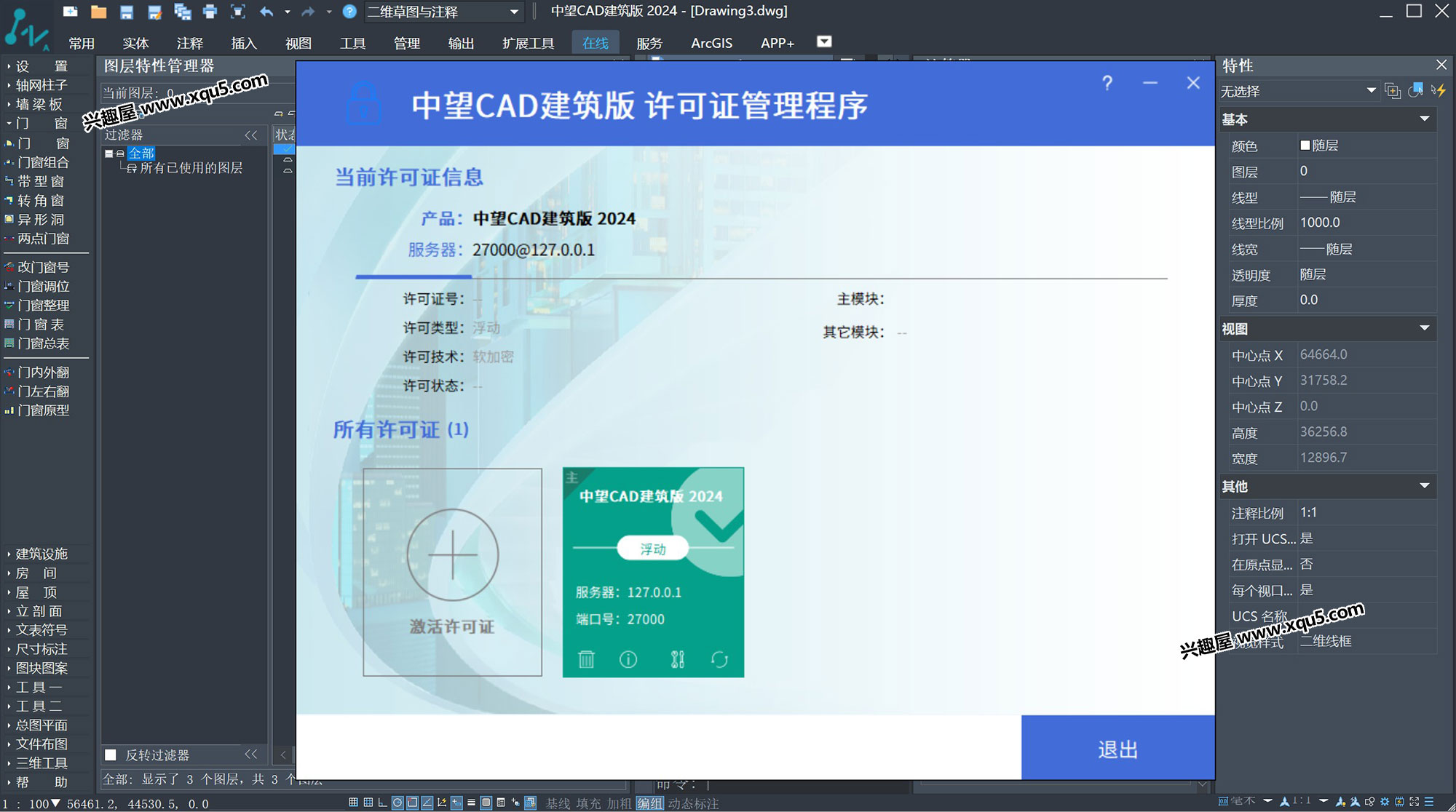Click the Open folder icon

(x=98, y=12)
